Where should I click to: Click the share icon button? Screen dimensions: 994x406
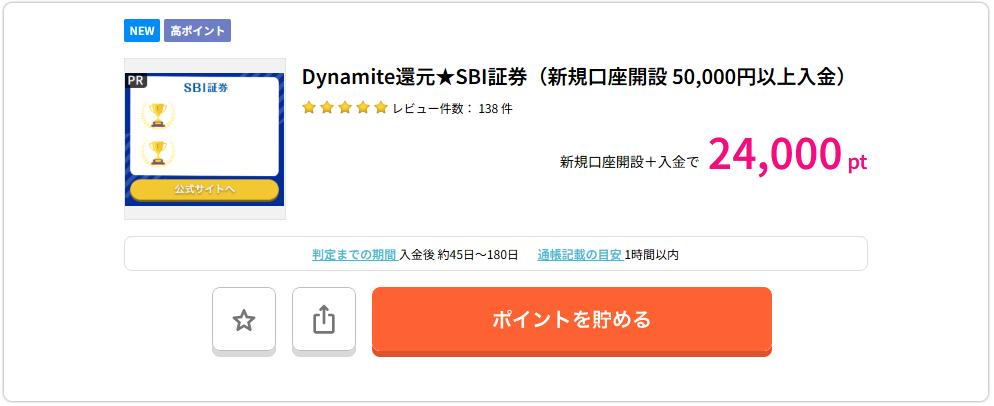323,320
